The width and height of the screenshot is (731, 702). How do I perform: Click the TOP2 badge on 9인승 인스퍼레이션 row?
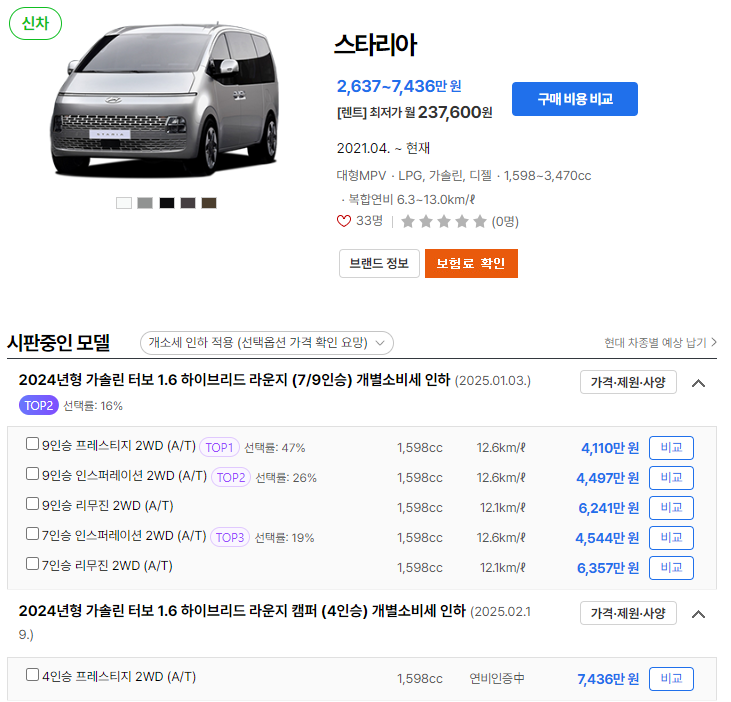(x=231, y=477)
